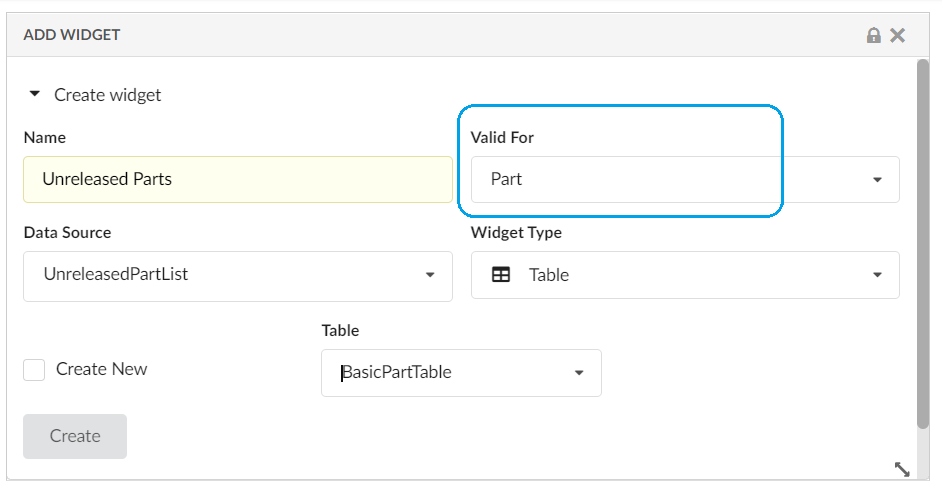942x499 pixels.
Task: Click the Name field containing Unreleased Parts
Action: click(237, 180)
